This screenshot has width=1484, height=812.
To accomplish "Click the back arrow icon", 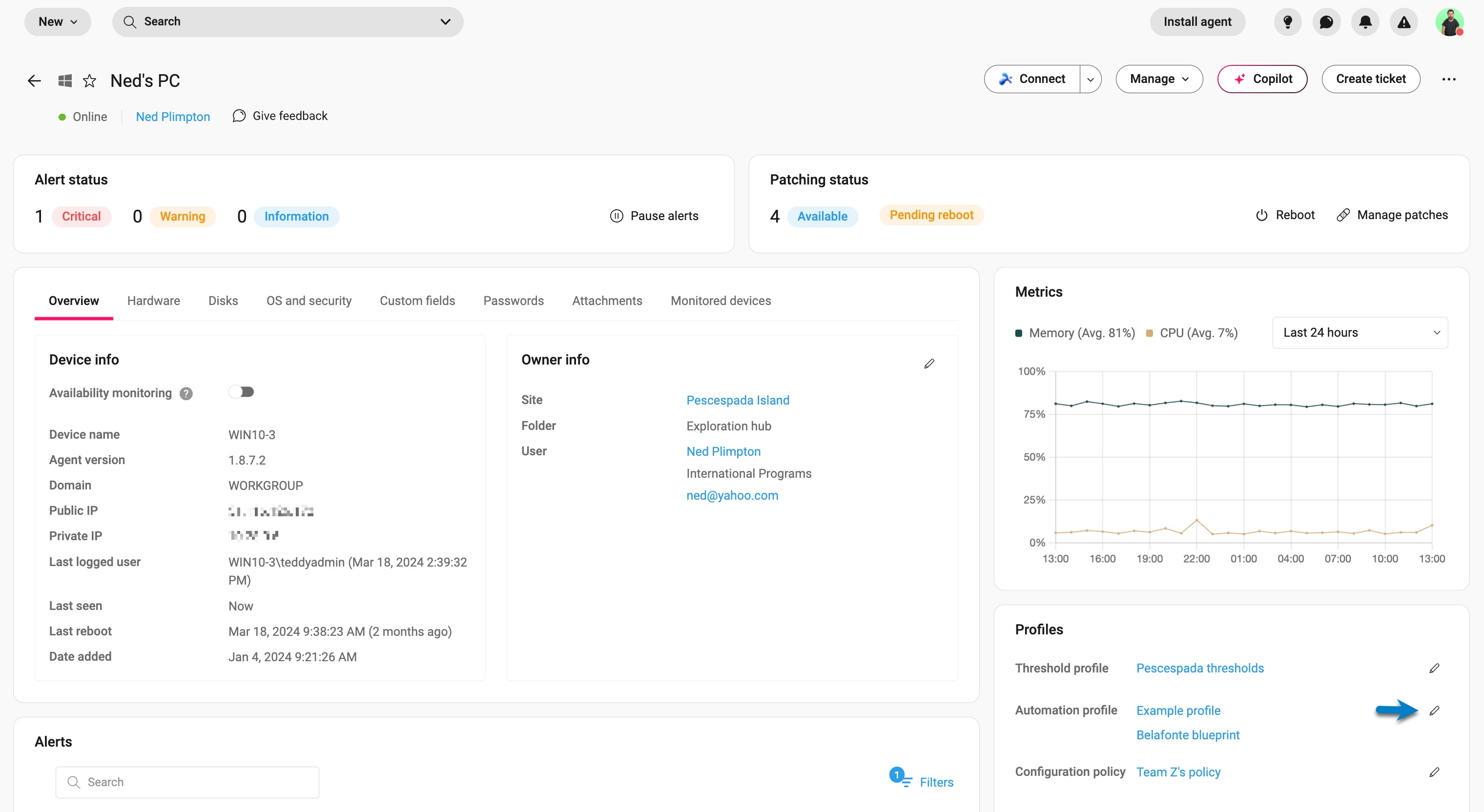I will pyautogui.click(x=34, y=81).
